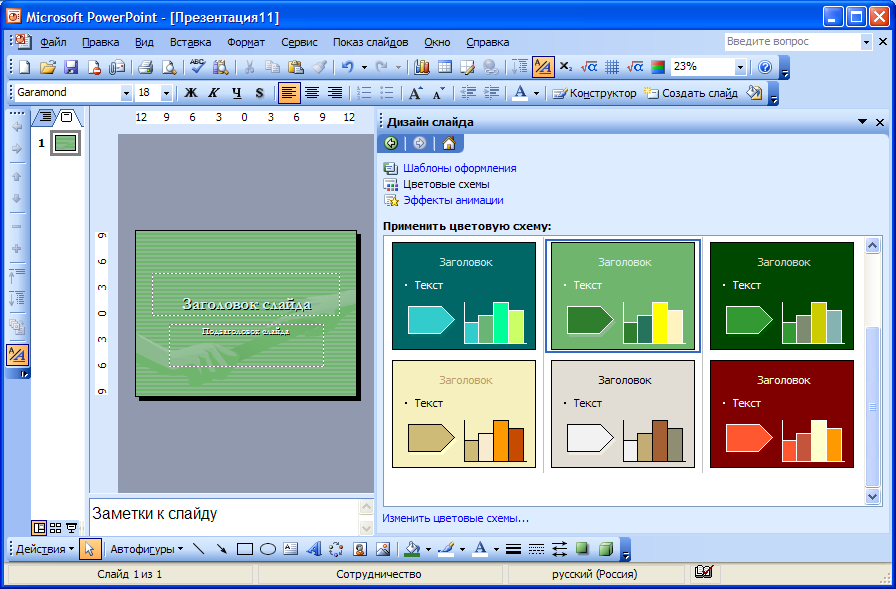Click the Шаблоны оформления link
Viewport: 896px width, 589px height.
(459, 168)
